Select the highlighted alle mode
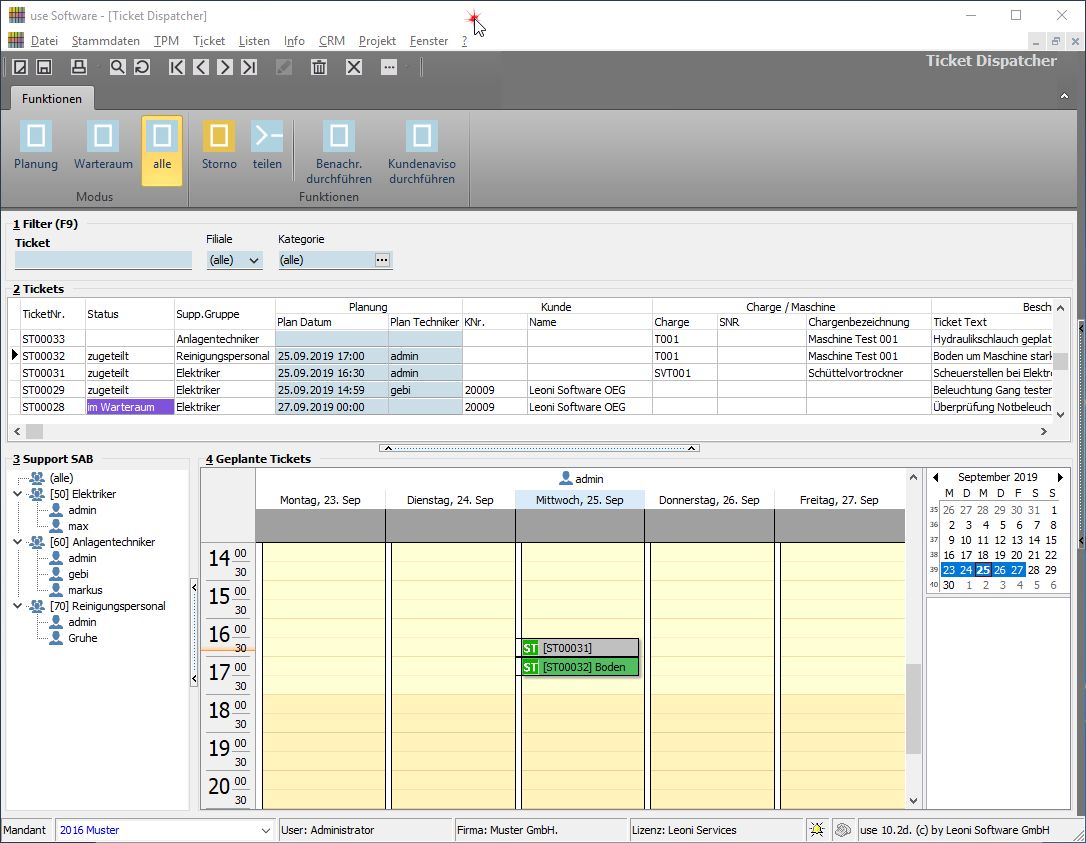The height and width of the screenshot is (843, 1086). (x=162, y=150)
